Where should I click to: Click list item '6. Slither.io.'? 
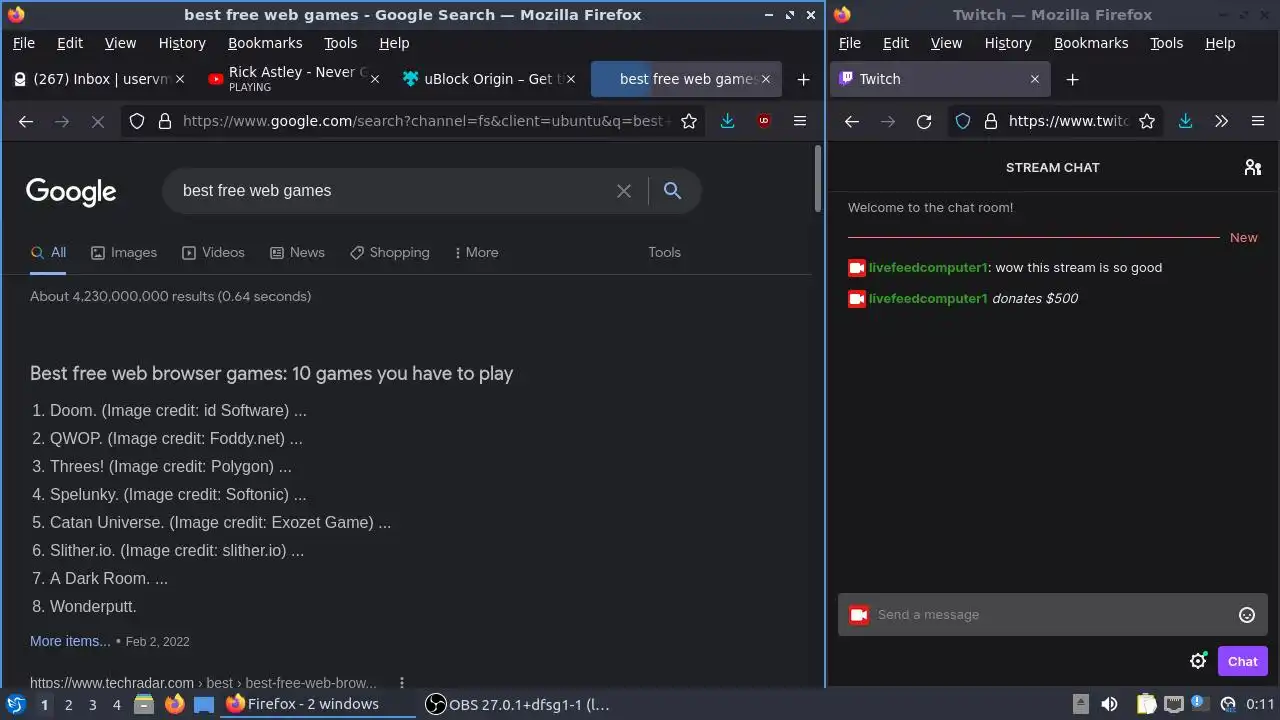pyautogui.click(x=168, y=550)
